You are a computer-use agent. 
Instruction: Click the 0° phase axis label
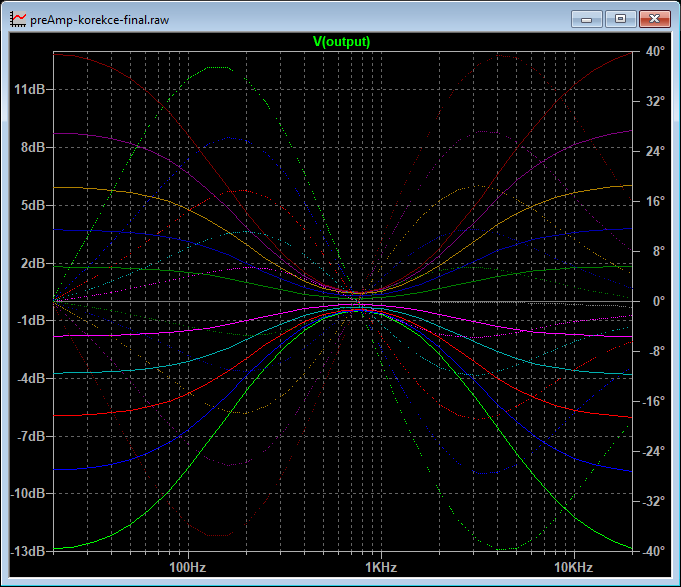pyautogui.click(x=659, y=301)
